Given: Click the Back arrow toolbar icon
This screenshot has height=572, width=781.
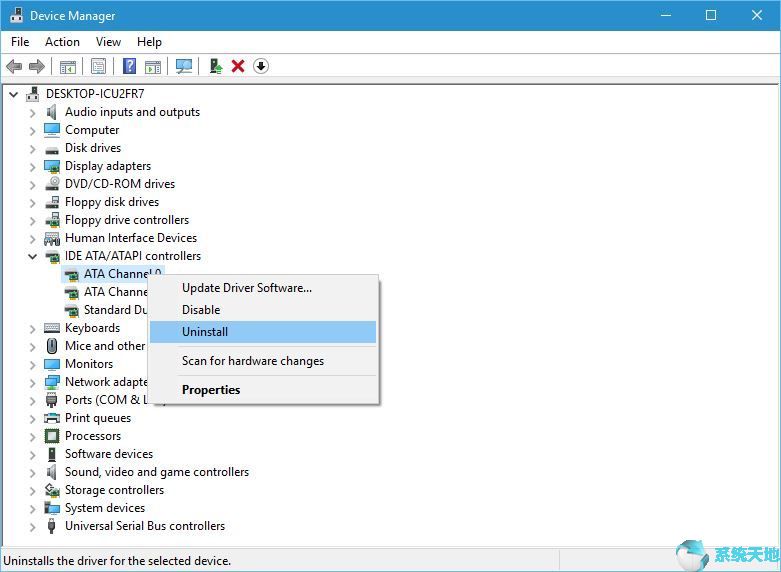Looking at the screenshot, I should (x=14, y=66).
